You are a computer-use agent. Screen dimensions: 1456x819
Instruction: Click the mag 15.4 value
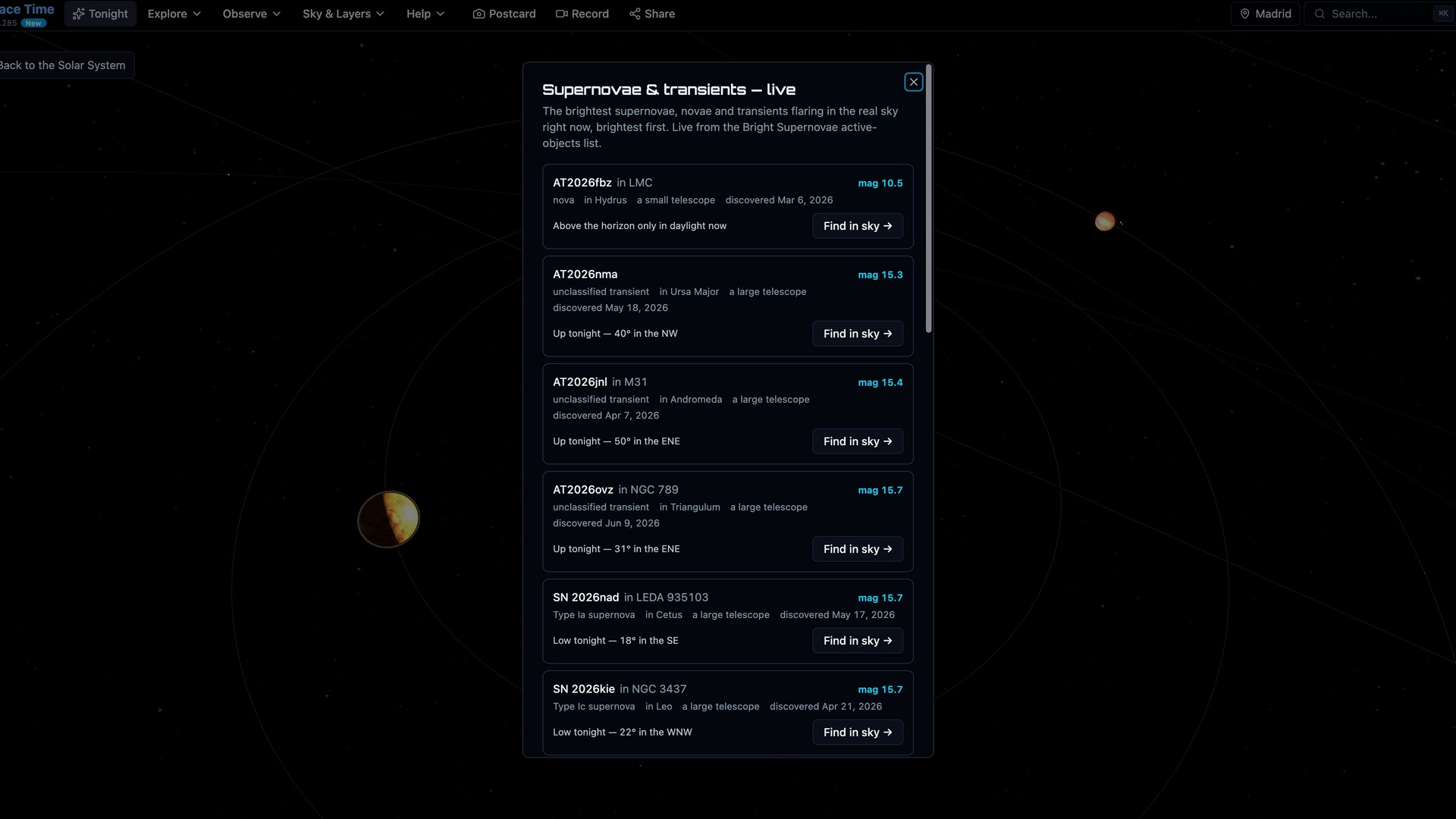(880, 383)
